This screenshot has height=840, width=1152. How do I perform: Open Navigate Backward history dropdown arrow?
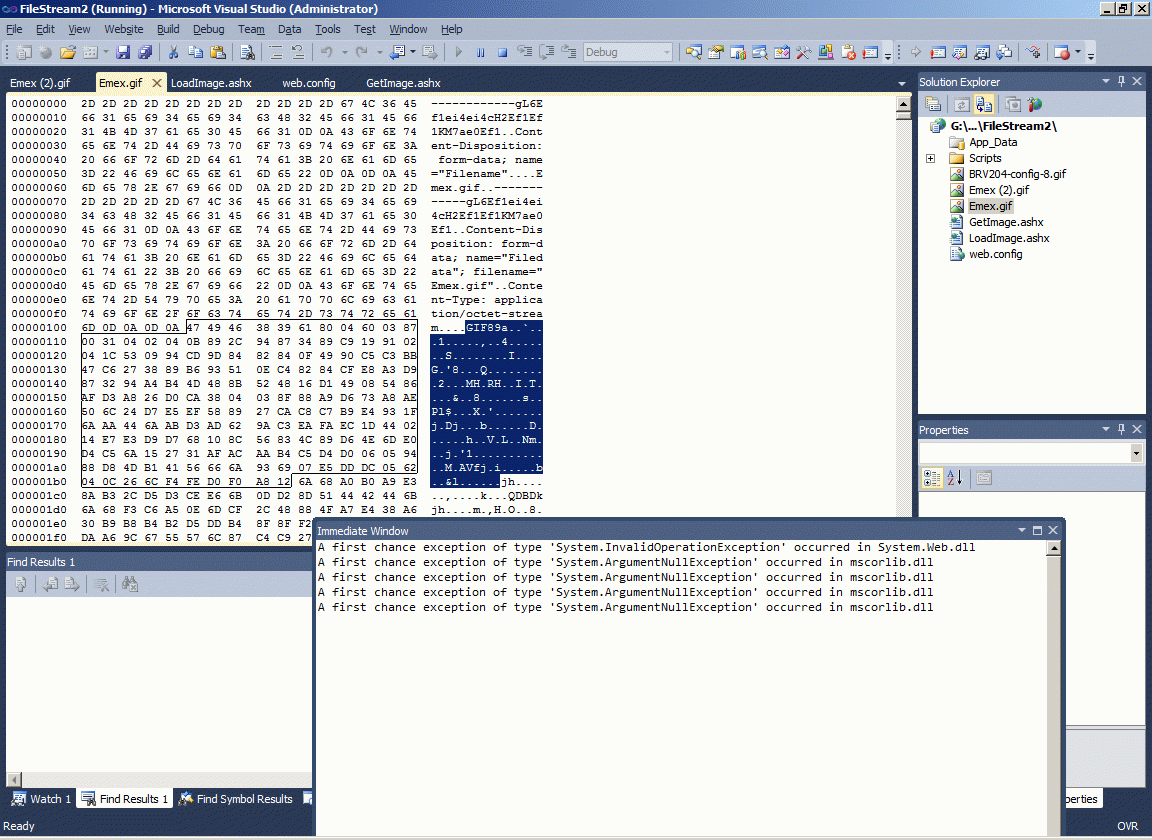pyautogui.click(x=412, y=52)
